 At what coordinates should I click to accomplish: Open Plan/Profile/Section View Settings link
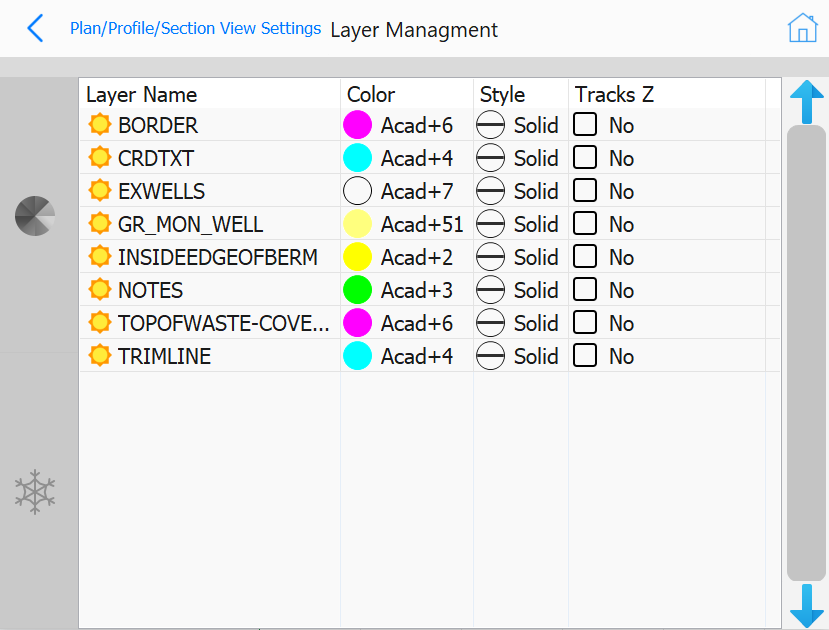click(196, 28)
